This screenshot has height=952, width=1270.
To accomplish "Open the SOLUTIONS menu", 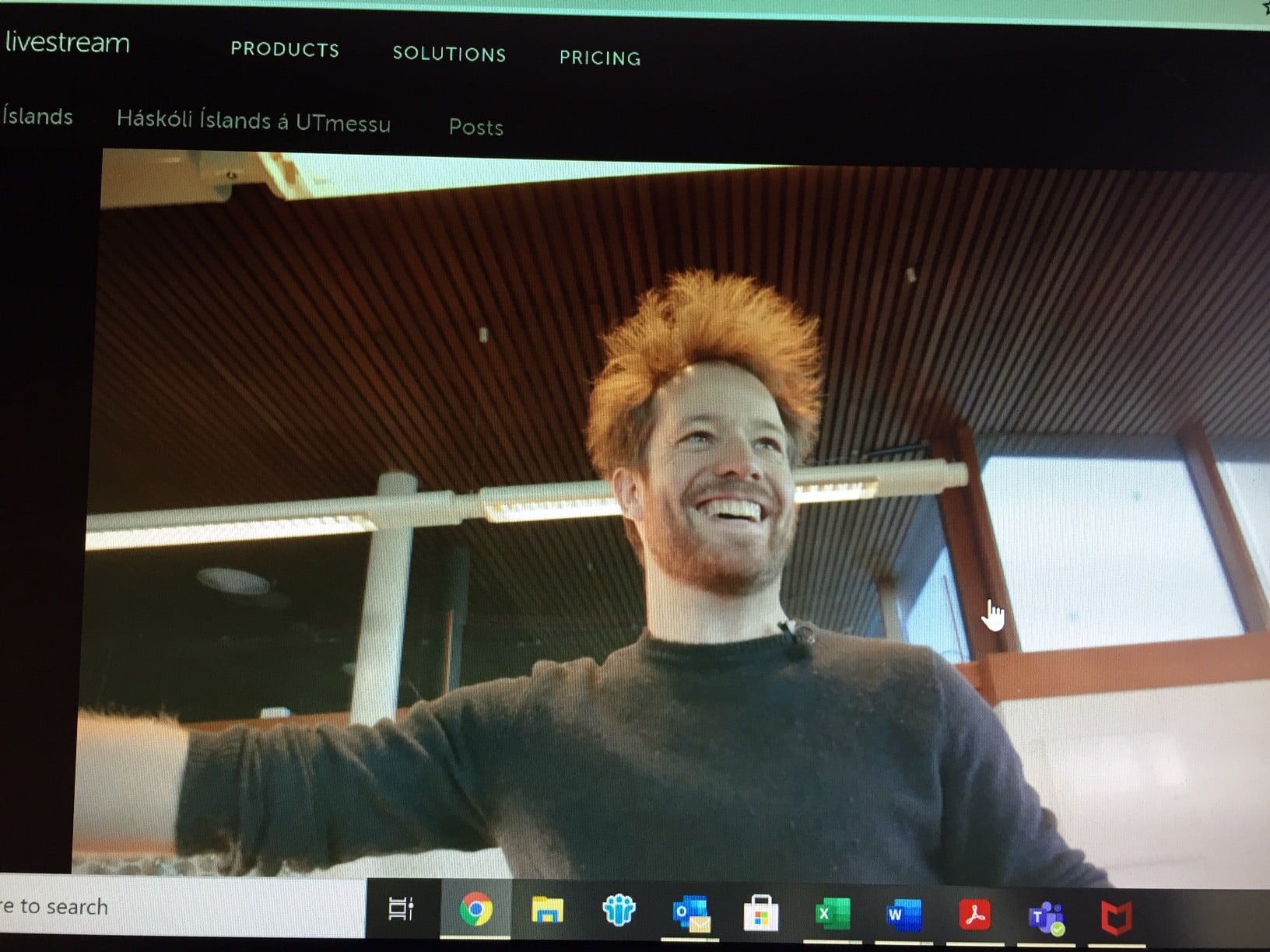I will (449, 54).
